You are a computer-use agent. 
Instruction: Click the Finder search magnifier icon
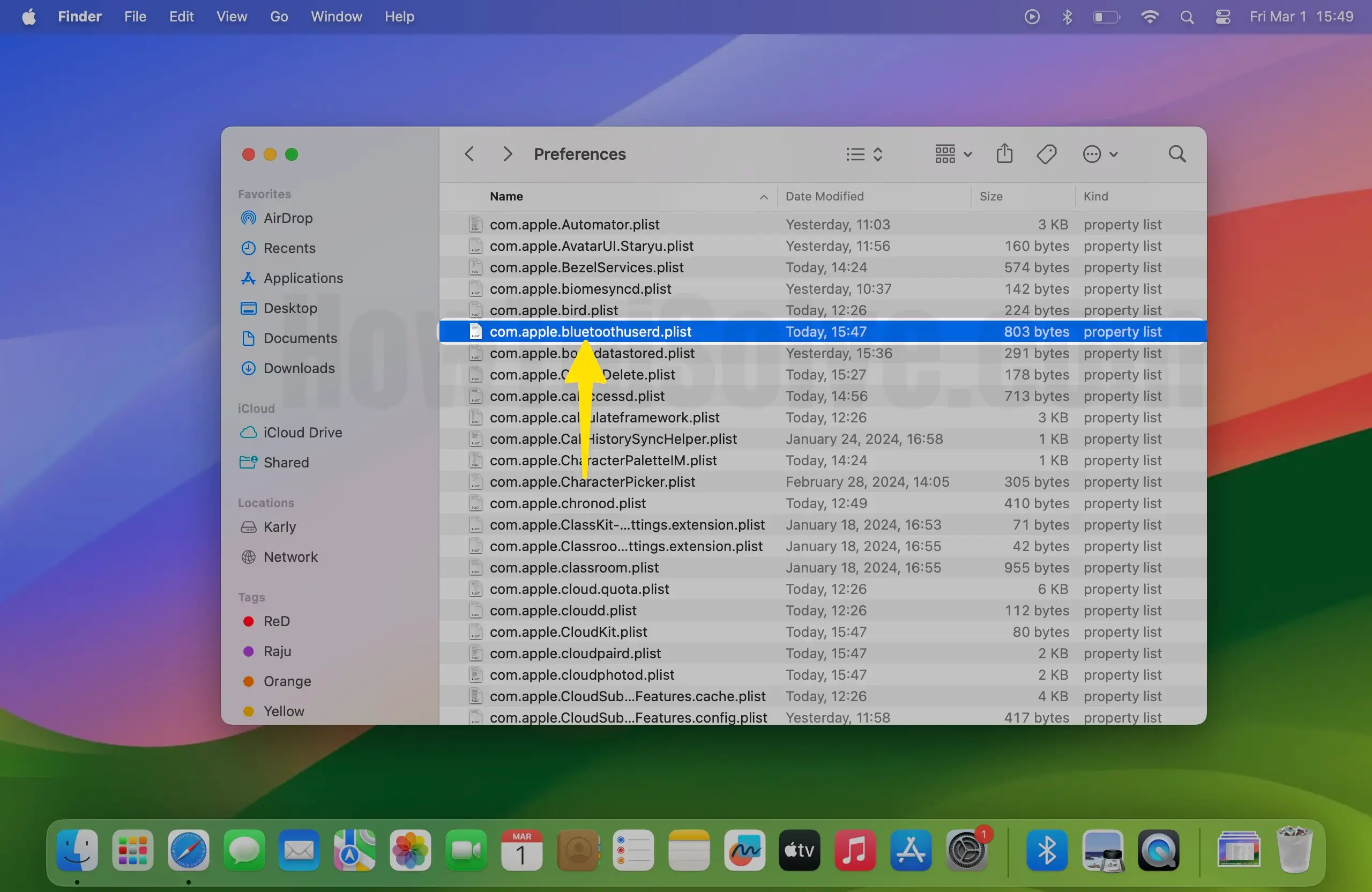pyautogui.click(x=1176, y=154)
